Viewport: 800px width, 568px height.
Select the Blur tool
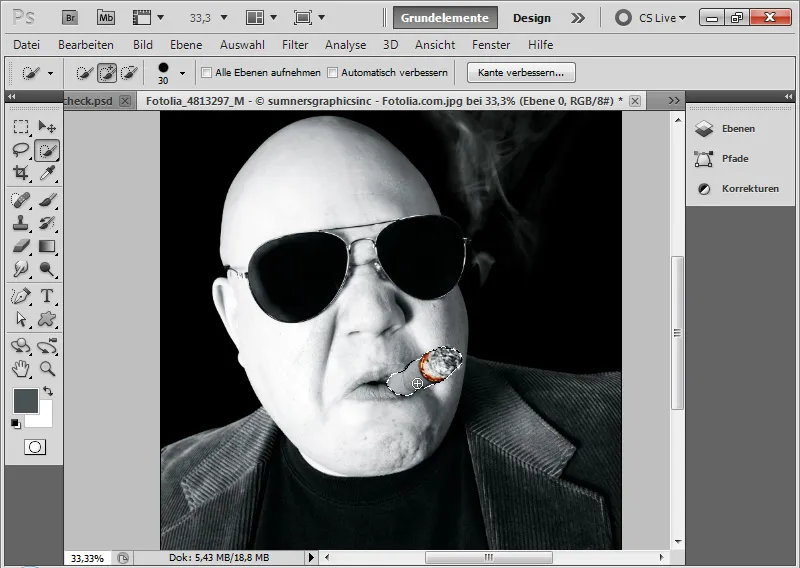(21, 268)
